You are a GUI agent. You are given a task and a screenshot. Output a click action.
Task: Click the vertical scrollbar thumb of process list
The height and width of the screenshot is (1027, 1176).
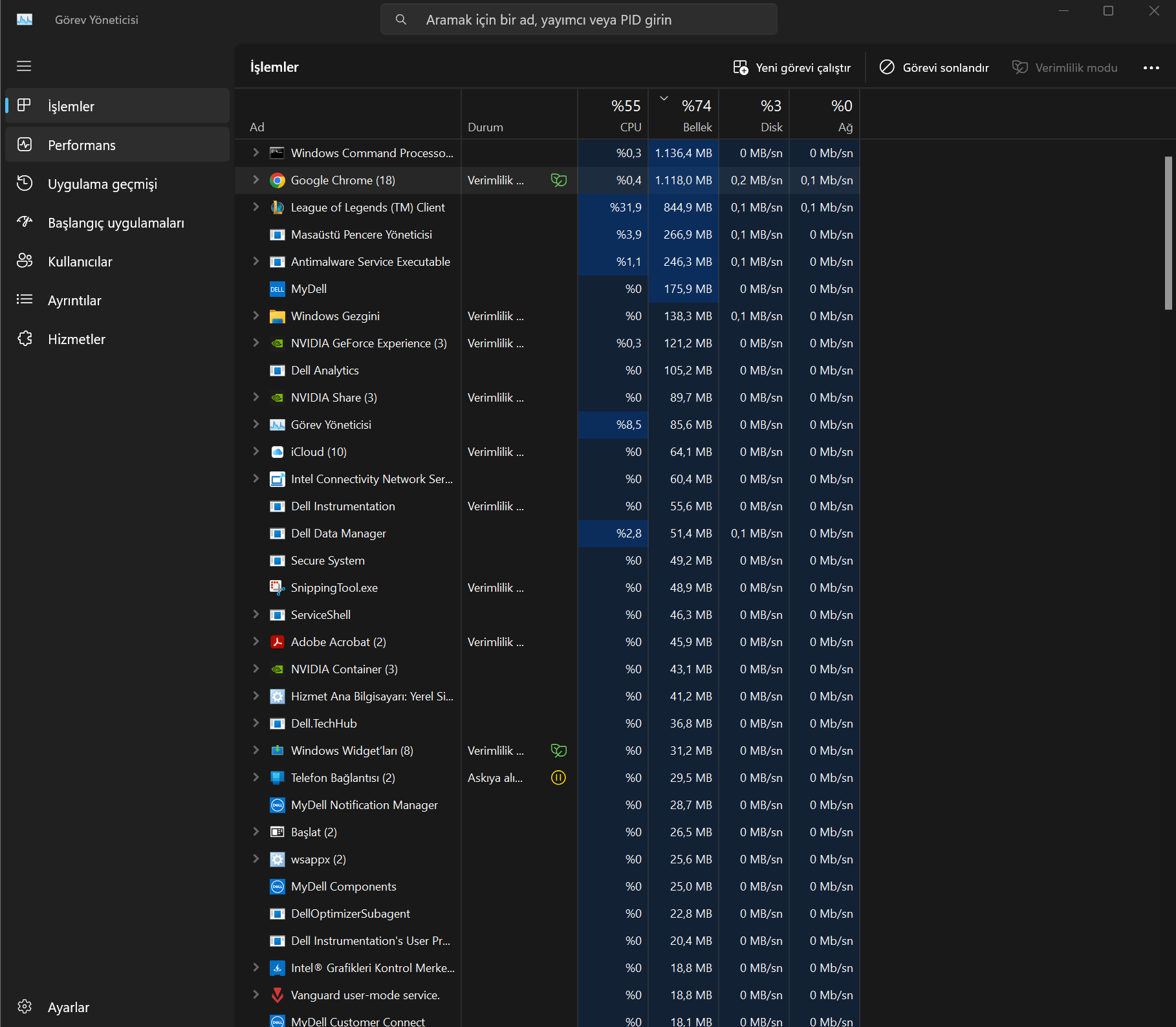coord(1168,233)
